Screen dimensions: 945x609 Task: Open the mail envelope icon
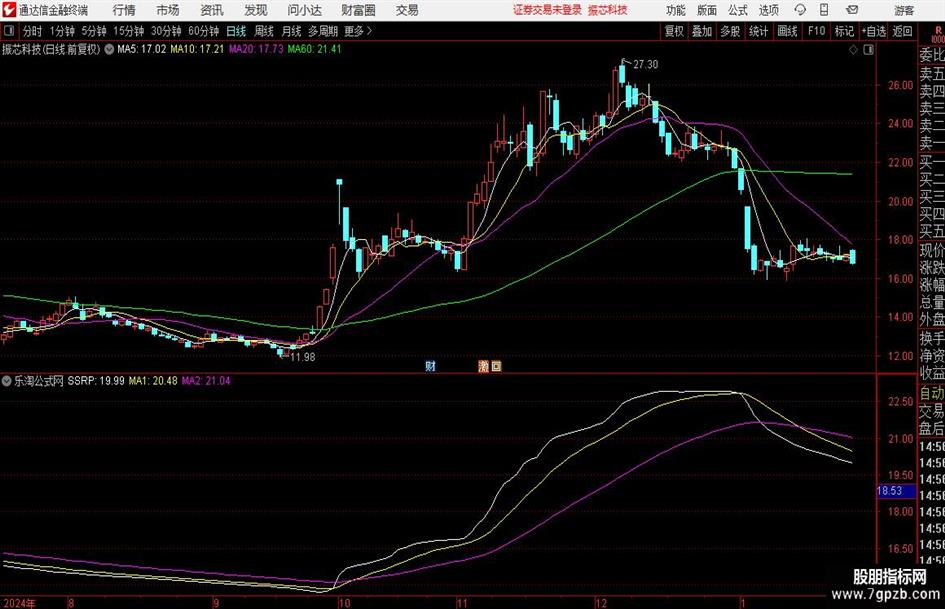pos(852,10)
